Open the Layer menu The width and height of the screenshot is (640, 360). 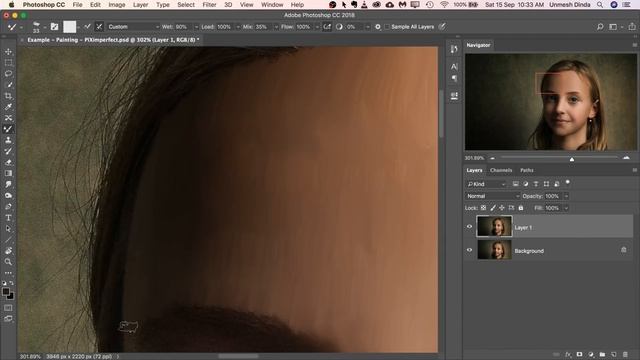point(140,5)
